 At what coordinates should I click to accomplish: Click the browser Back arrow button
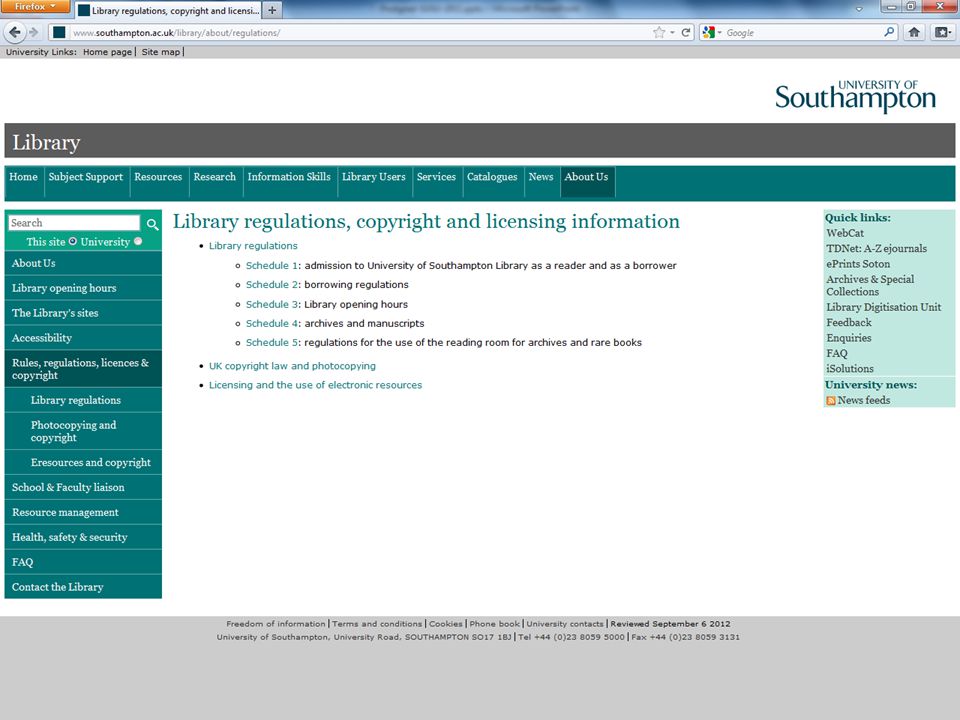(15, 32)
